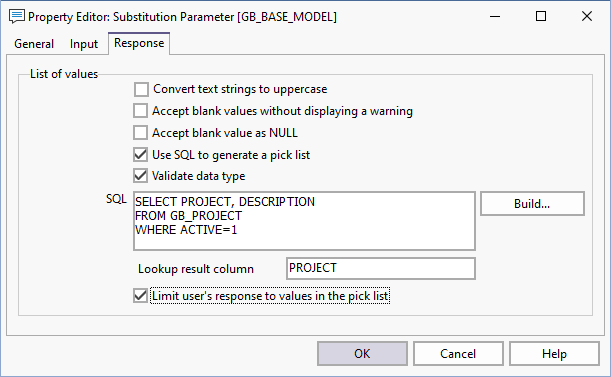
Task: Maximize the Property Editor window
Action: (541, 16)
